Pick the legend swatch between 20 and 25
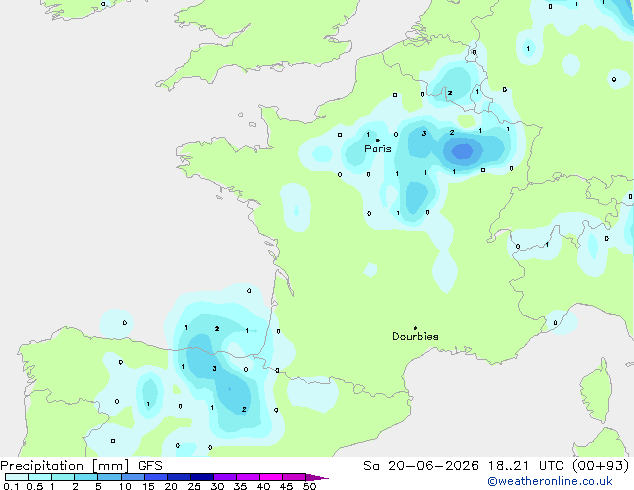 click(x=178, y=477)
